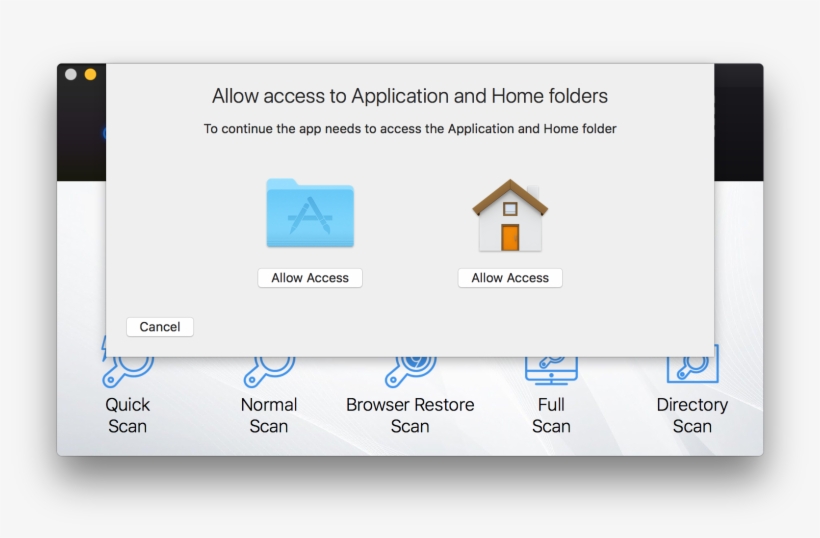Screen dimensions: 820x538
Task: Select the Quick Scan magnifier icon
Action: point(128,368)
